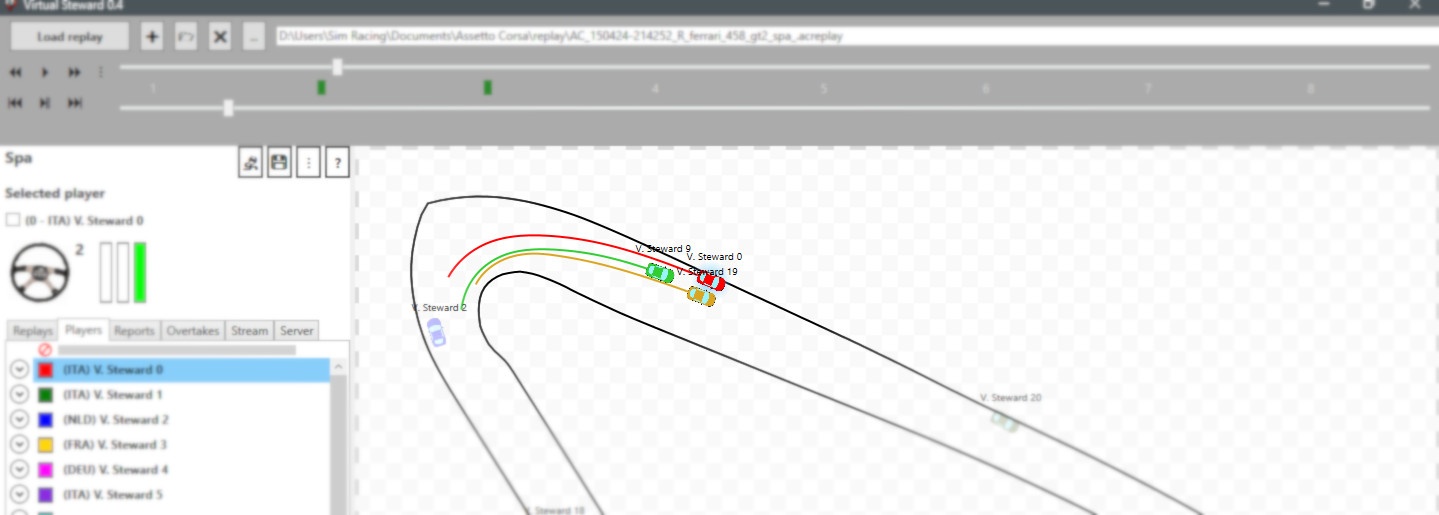This screenshot has width=1439, height=515.
Task: Expand the V. Steward 2 player row
Action: pyautogui.click(x=18, y=420)
